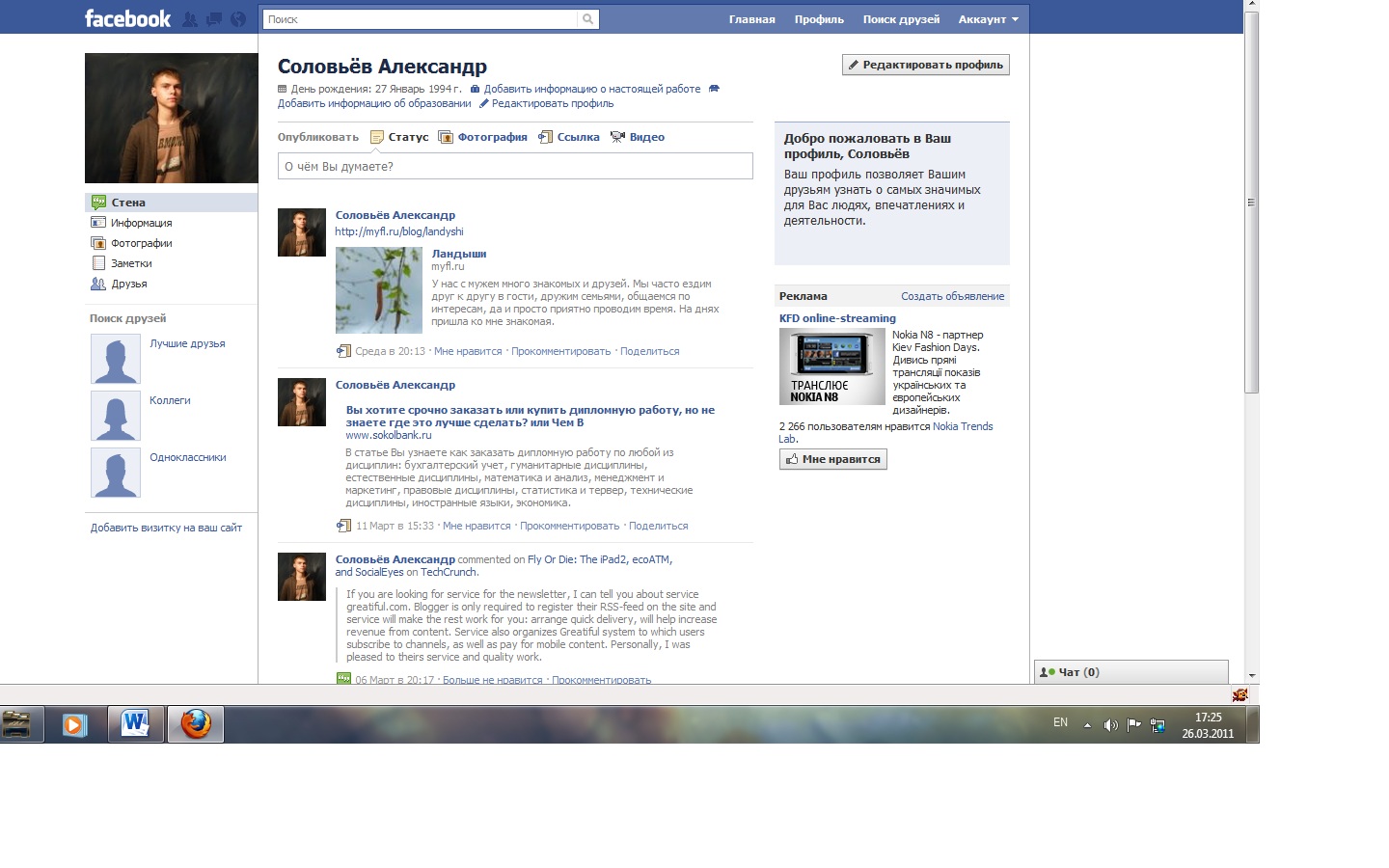This screenshot has width=1389, height=868.
Task: Open the TechCrunch link
Action: pyautogui.click(x=449, y=572)
